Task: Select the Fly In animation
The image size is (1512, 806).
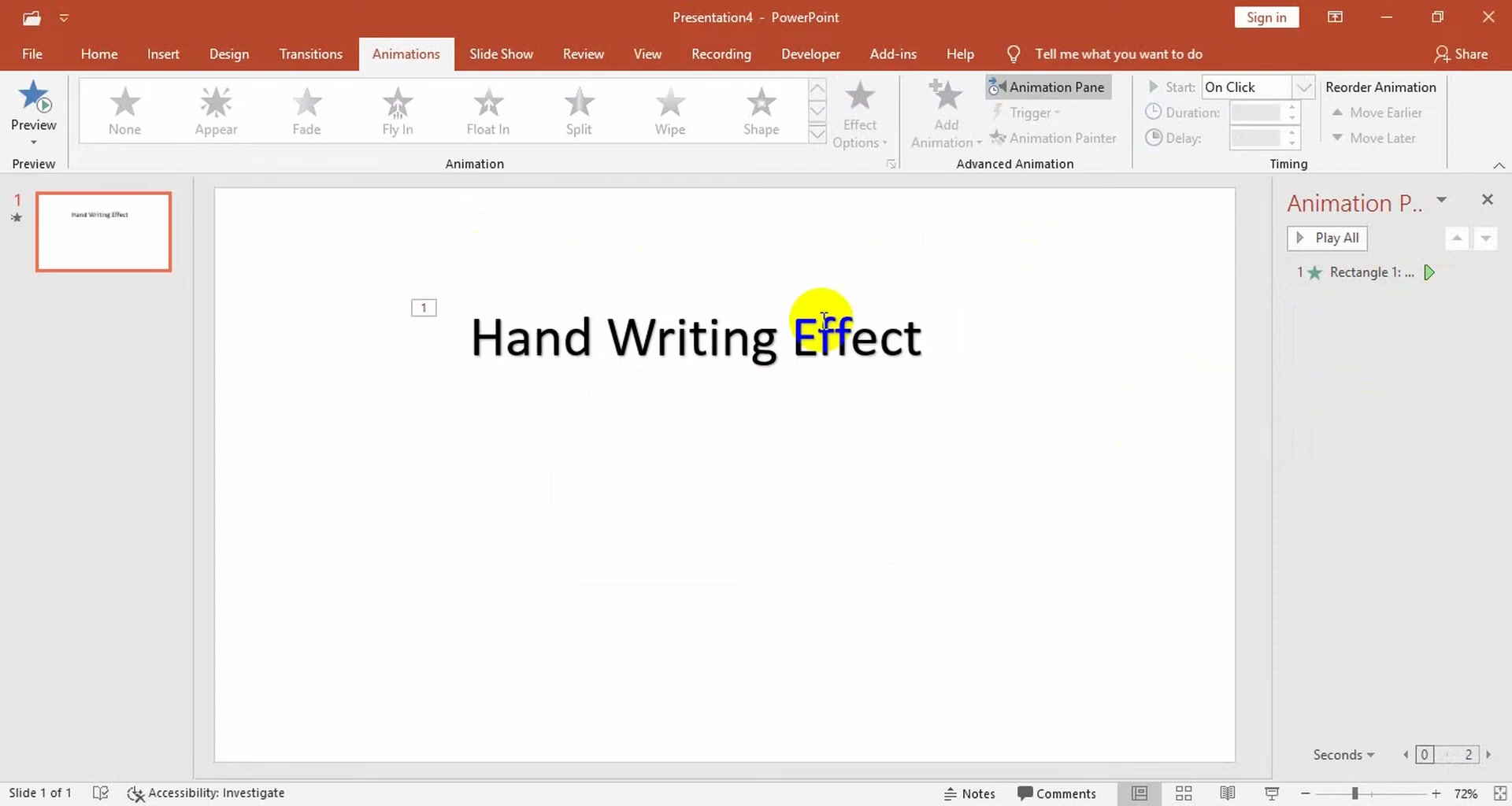Action: [x=397, y=110]
